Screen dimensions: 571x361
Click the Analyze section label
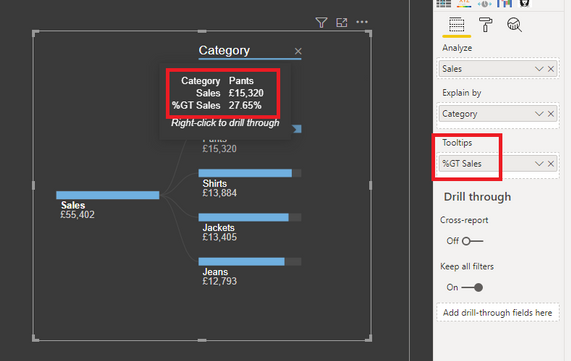457,48
